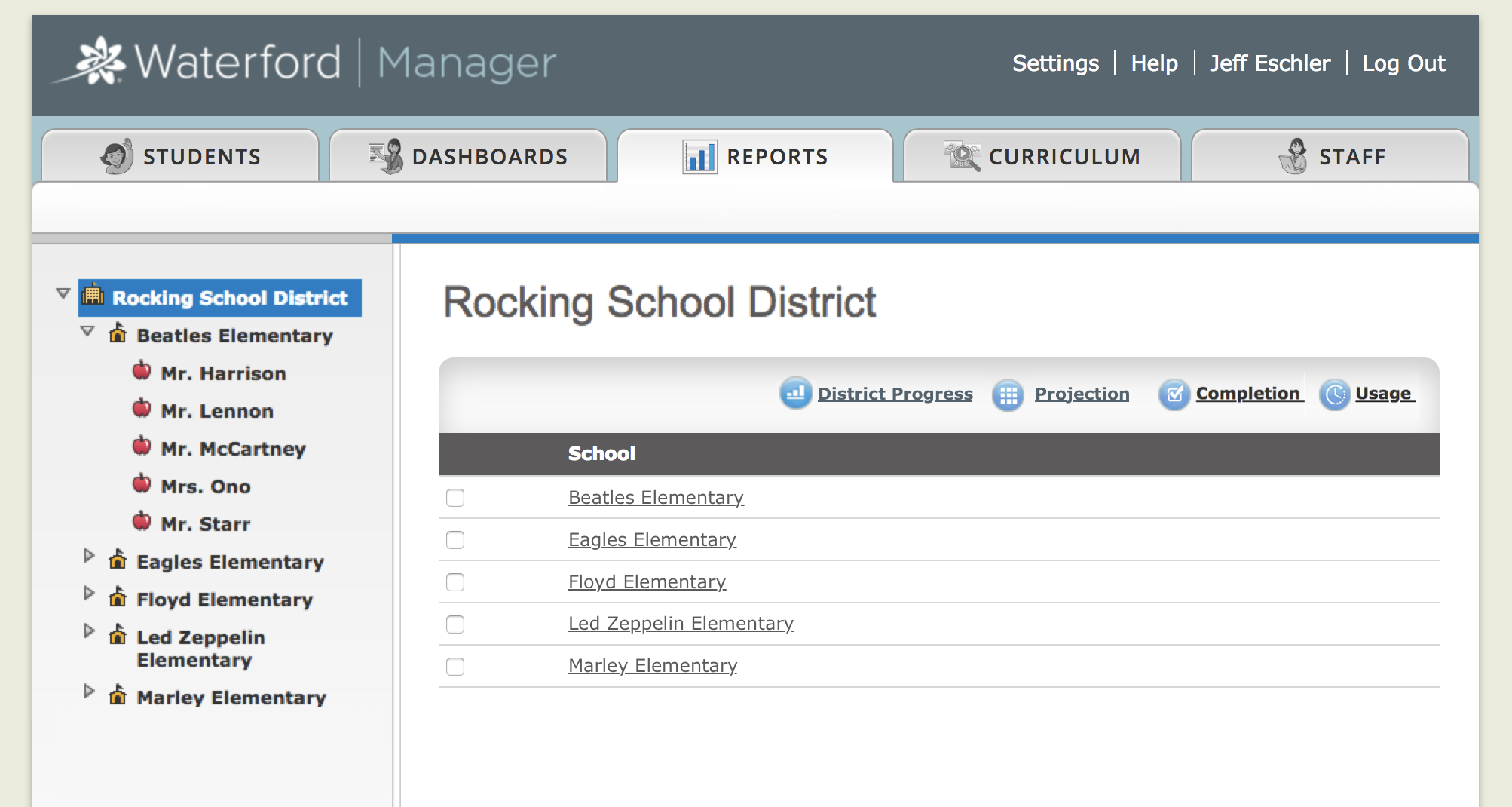Click the apple icon beside Mr. Starr
The width and height of the screenshot is (1512, 807).
(x=142, y=521)
